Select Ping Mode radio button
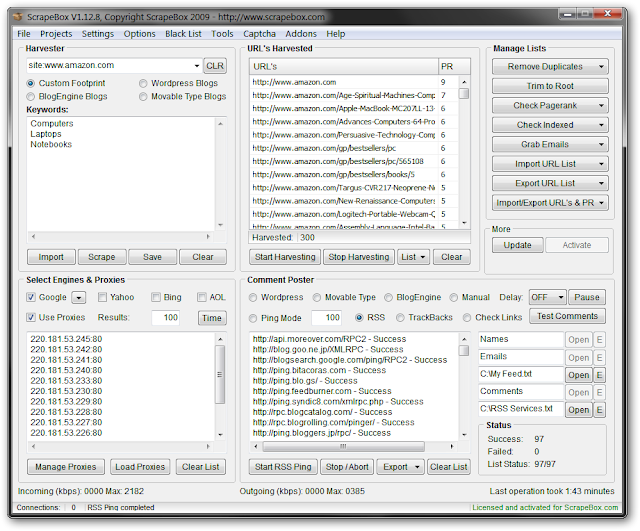 253,318
